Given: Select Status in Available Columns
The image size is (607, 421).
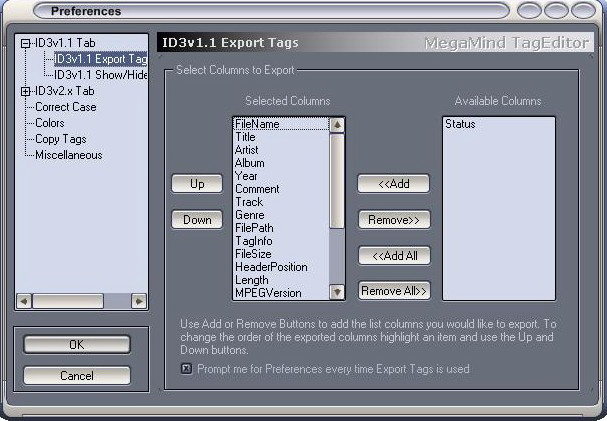Looking at the screenshot, I should pyautogui.click(x=499, y=124).
